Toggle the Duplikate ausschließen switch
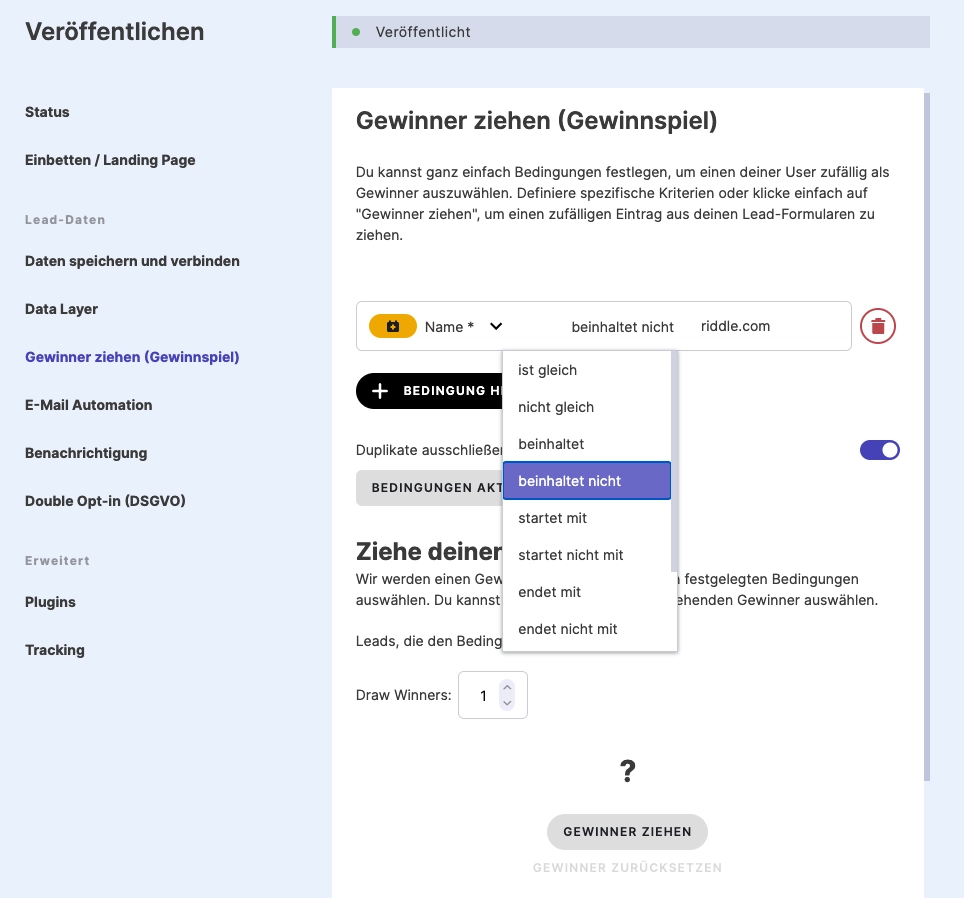Image resolution: width=964 pixels, height=898 pixels. click(x=879, y=450)
